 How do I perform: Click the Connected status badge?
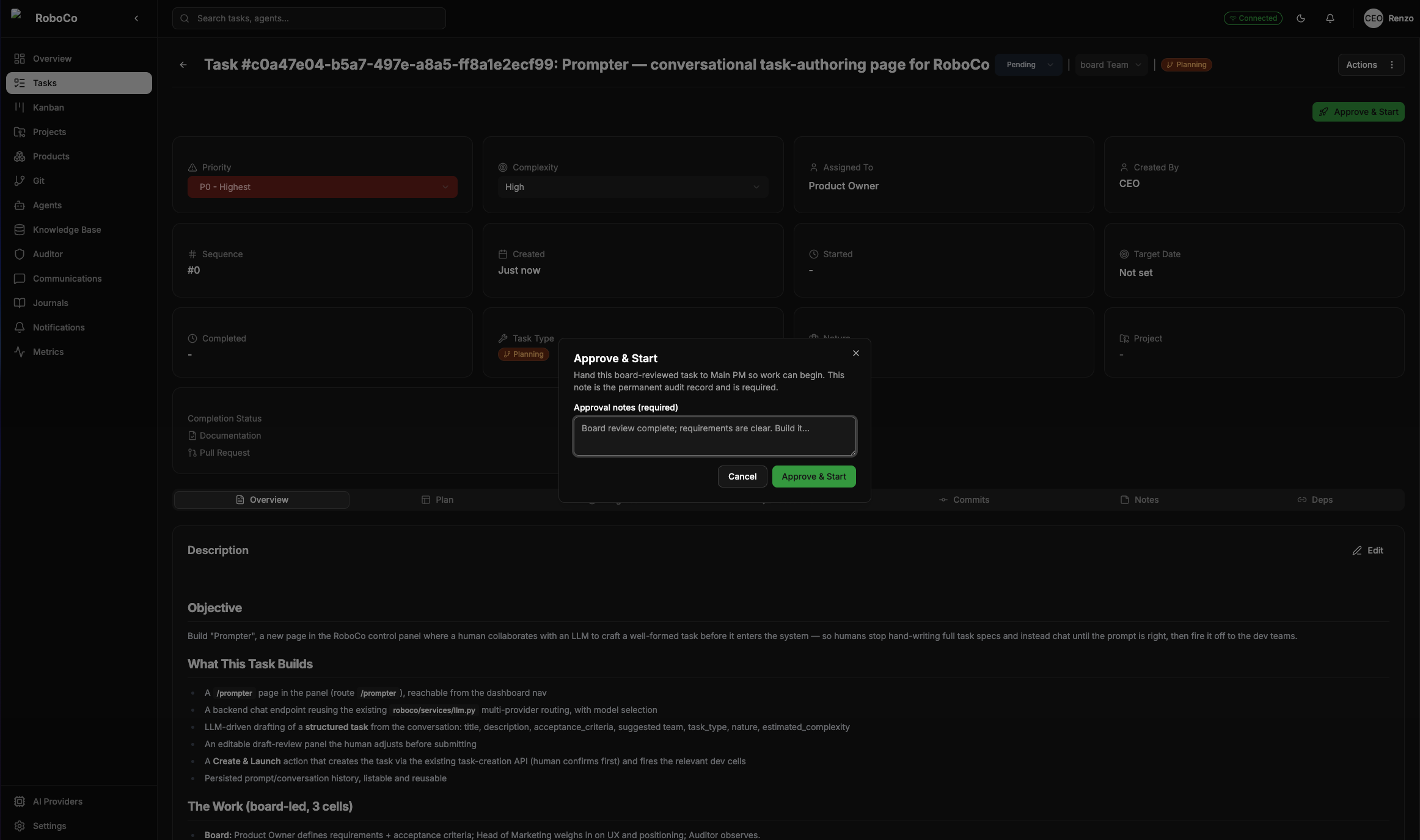(1253, 18)
